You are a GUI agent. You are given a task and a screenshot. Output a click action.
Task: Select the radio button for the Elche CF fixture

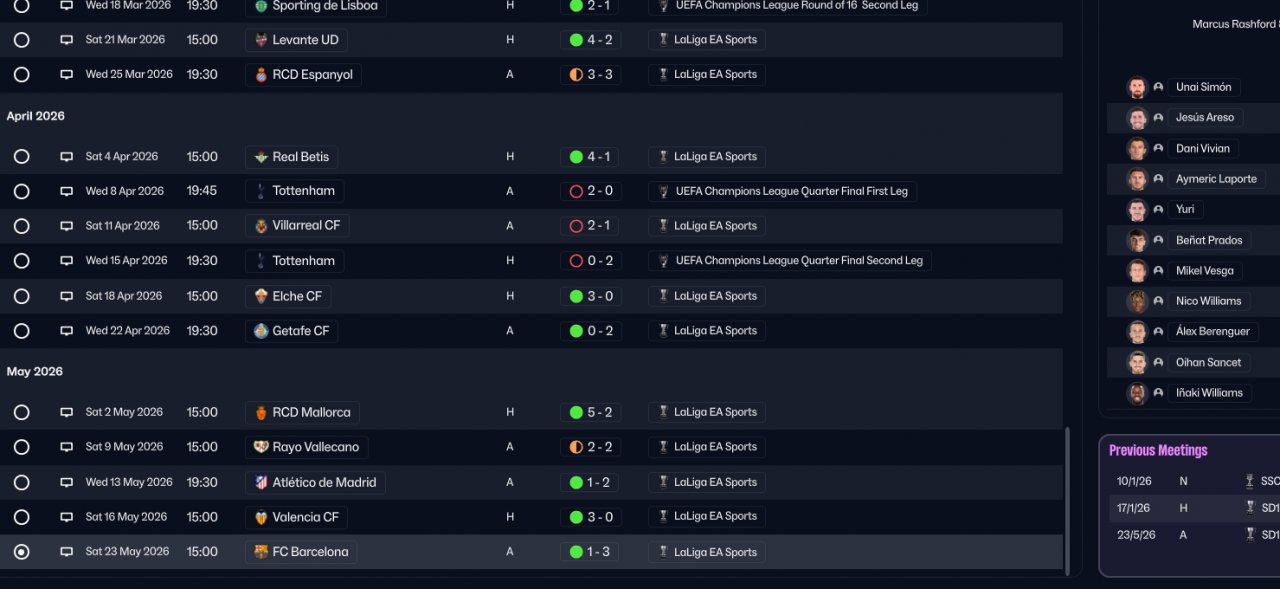[21, 296]
